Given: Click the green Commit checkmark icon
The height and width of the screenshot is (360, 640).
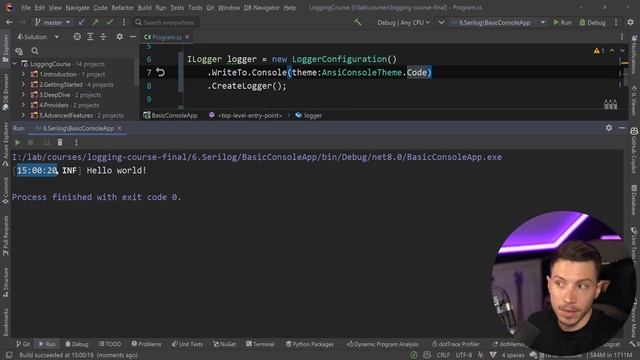Looking at the screenshot, I should click(x=109, y=22).
